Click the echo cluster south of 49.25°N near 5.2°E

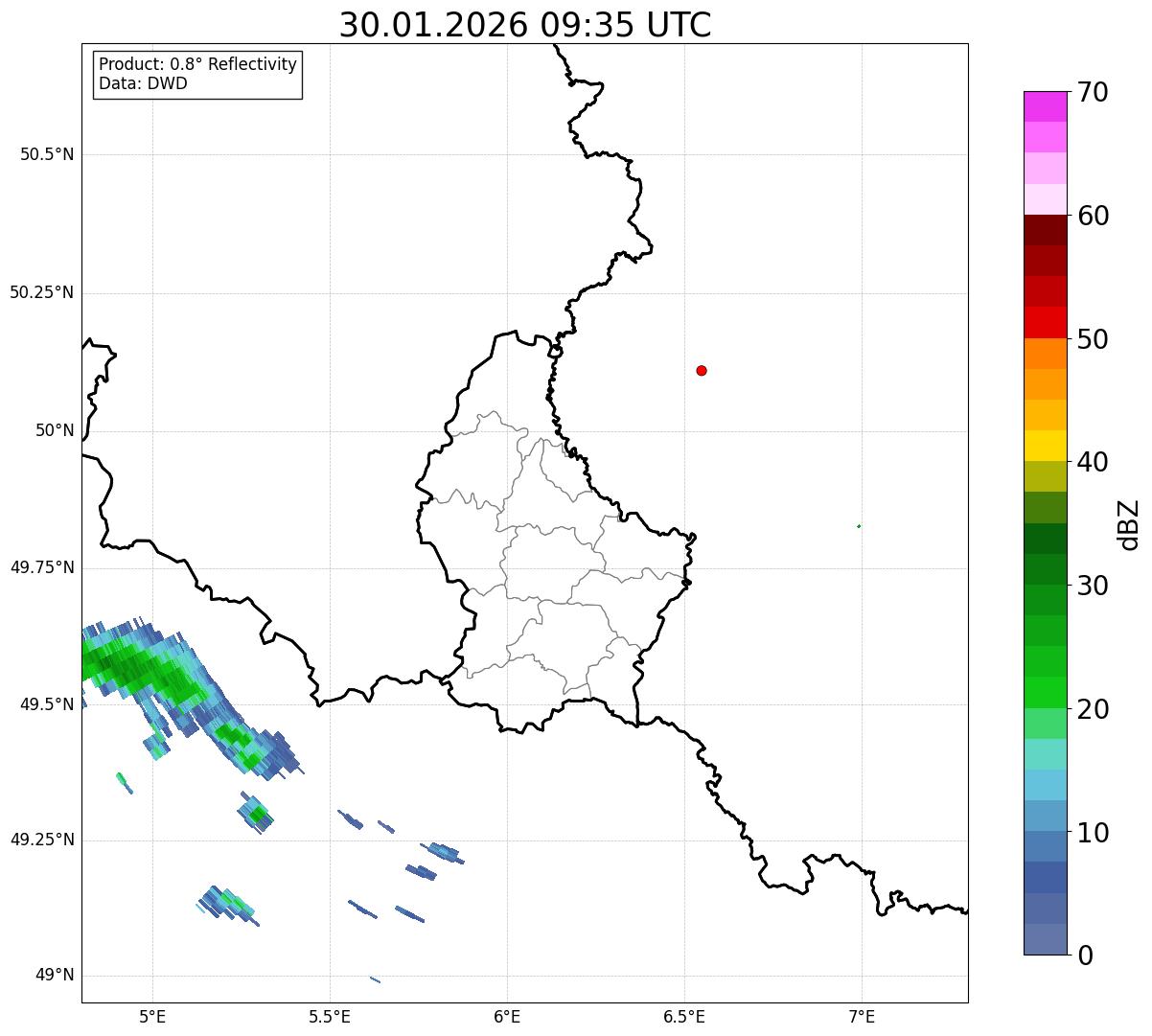(227, 905)
